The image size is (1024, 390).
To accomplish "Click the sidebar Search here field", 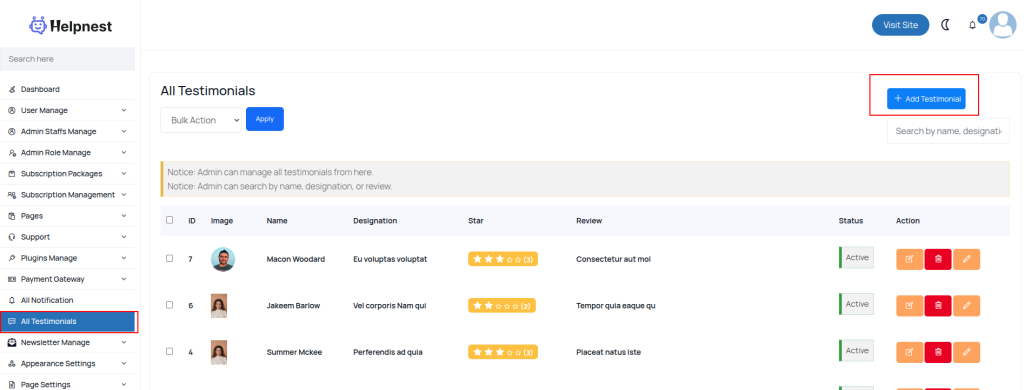I will pyautogui.click(x=67, y=59).
